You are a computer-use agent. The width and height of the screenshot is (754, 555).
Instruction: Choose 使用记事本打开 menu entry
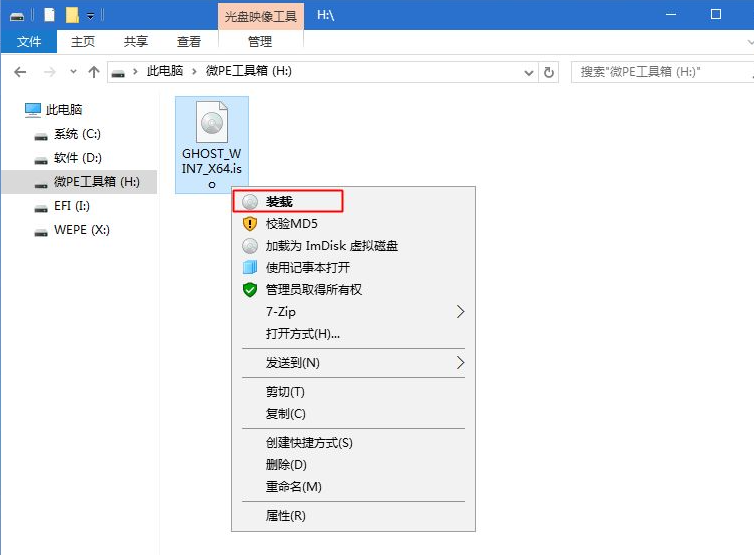(x=353, y=267)
